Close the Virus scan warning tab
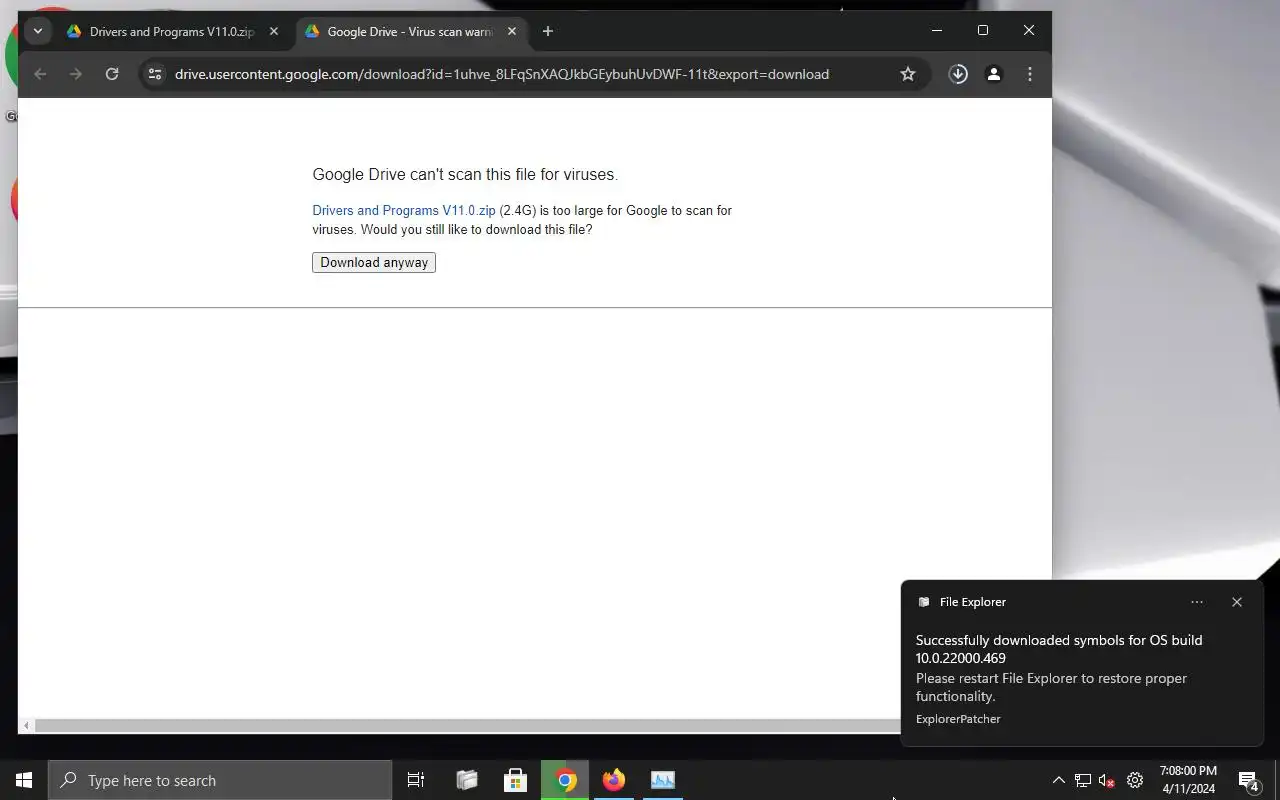 512,32
